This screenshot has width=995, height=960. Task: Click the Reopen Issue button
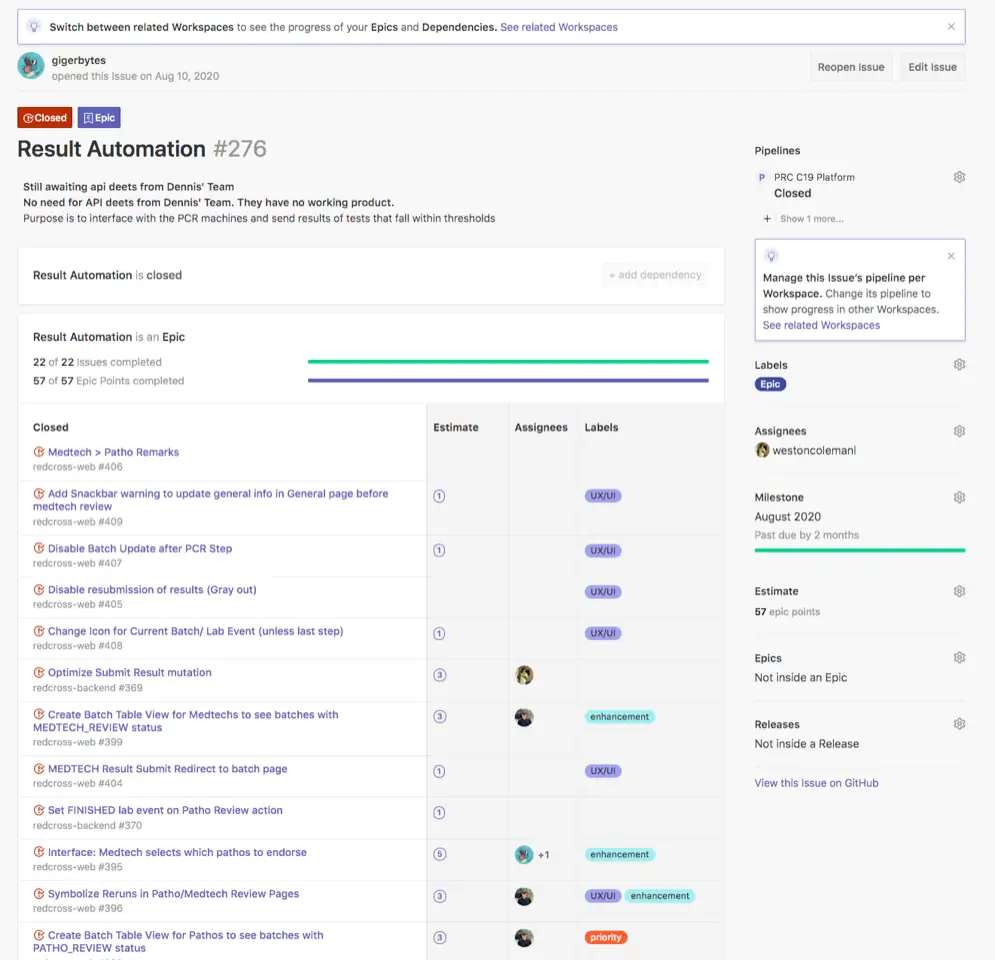851,67
